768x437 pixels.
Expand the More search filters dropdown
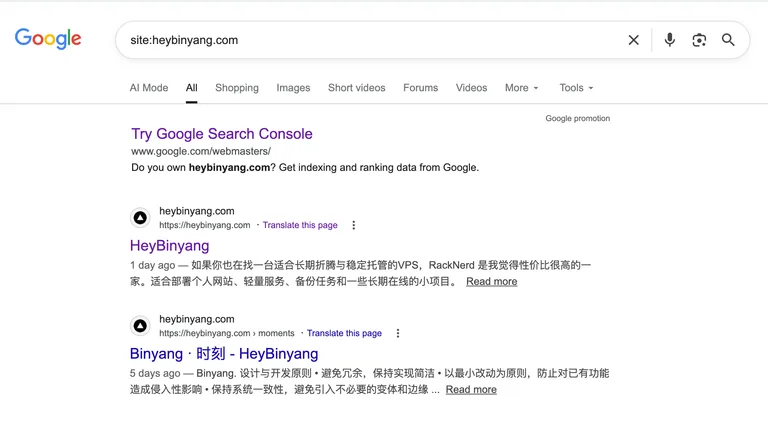(521, 88)
